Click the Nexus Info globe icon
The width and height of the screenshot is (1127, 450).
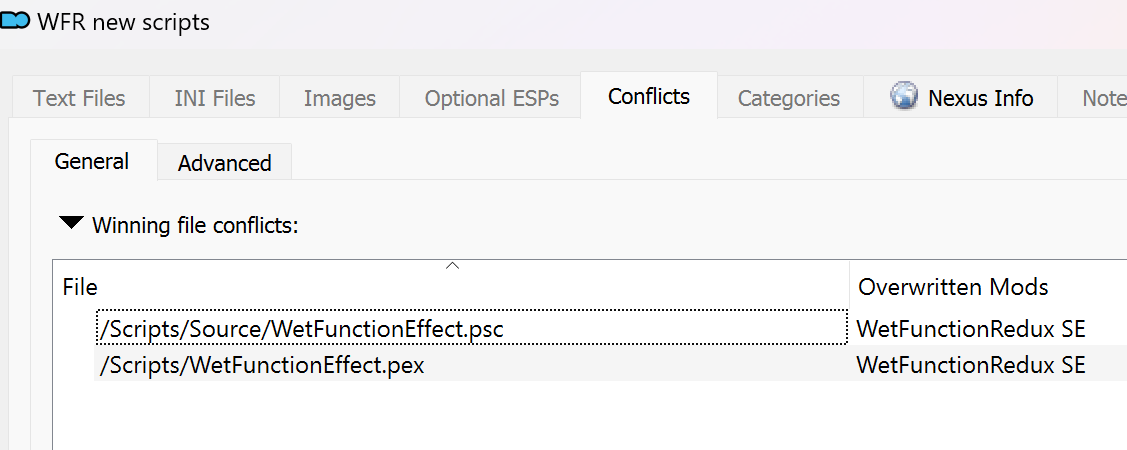(904, 96)
